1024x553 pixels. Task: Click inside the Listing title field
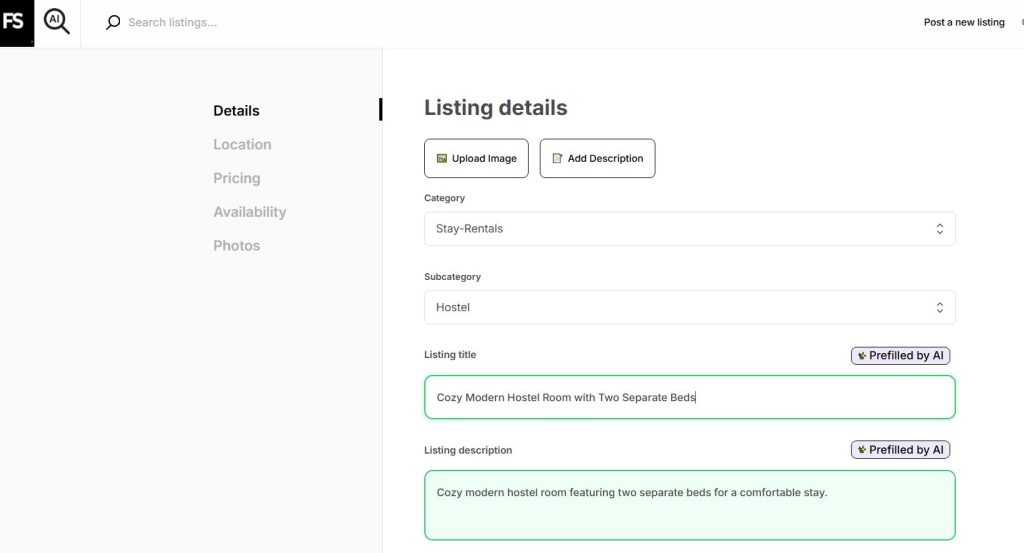(x=689, y=397)
